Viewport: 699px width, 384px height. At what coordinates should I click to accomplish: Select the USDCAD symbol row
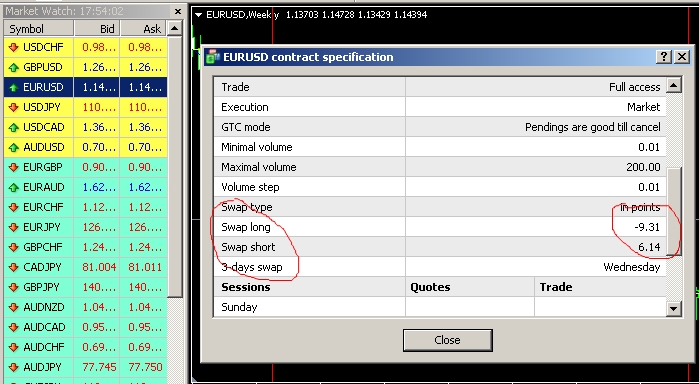coord(86,128)
